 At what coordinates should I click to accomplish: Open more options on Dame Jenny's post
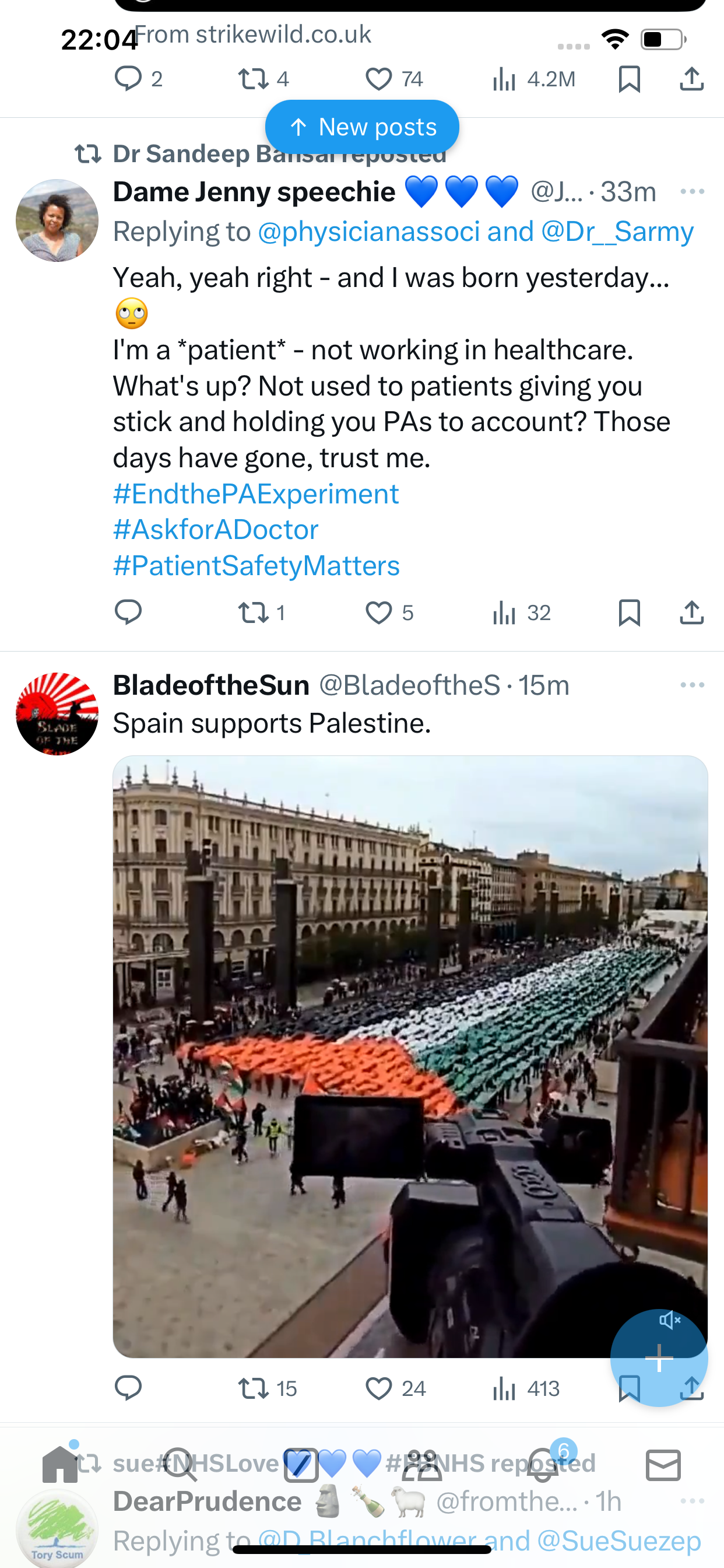pos(693,192)
